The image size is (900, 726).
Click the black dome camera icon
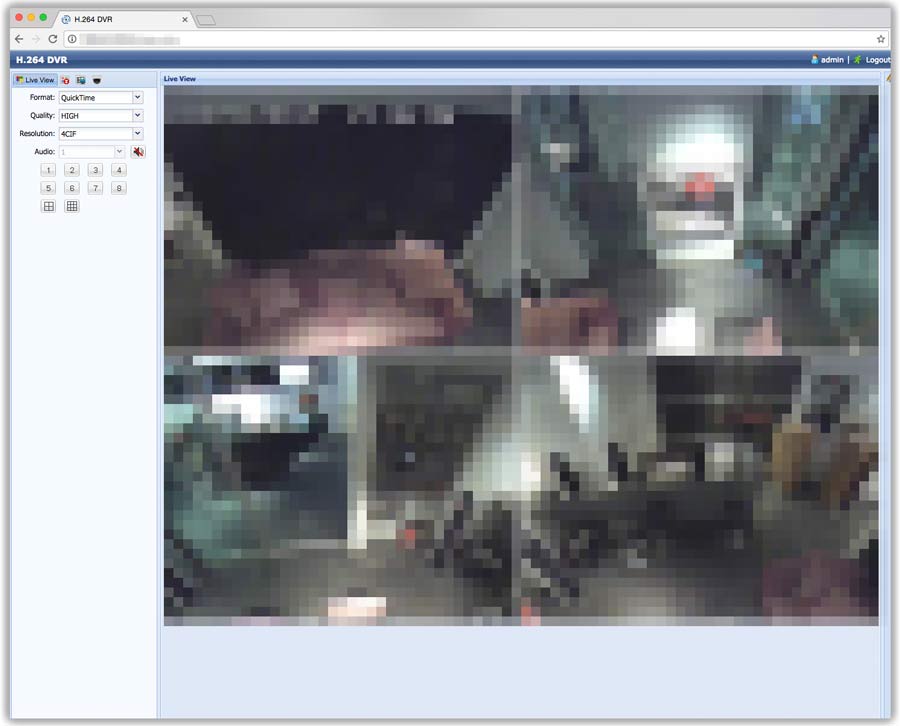tap(97, 80)
